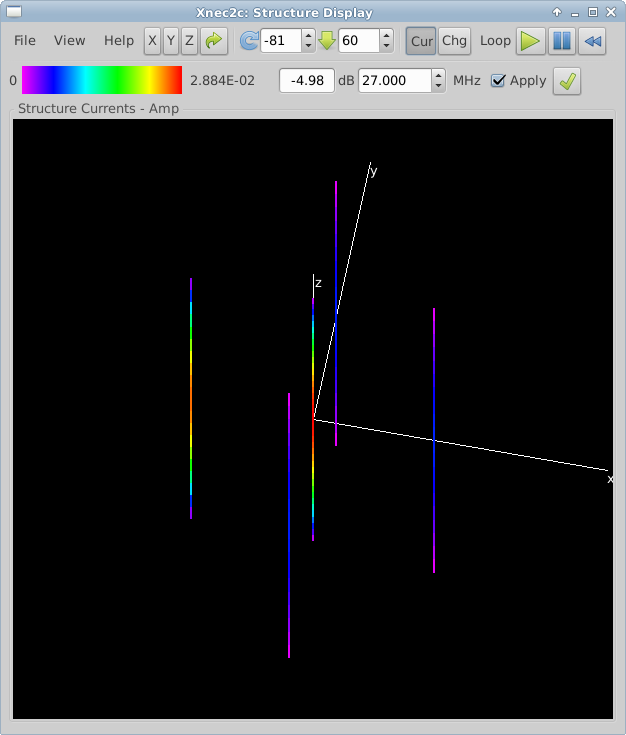Image resolution: width=626 pixels, height=735 pixels.
Task: Uncheck the Apply checkbox
Action: [x=498, y=81]
